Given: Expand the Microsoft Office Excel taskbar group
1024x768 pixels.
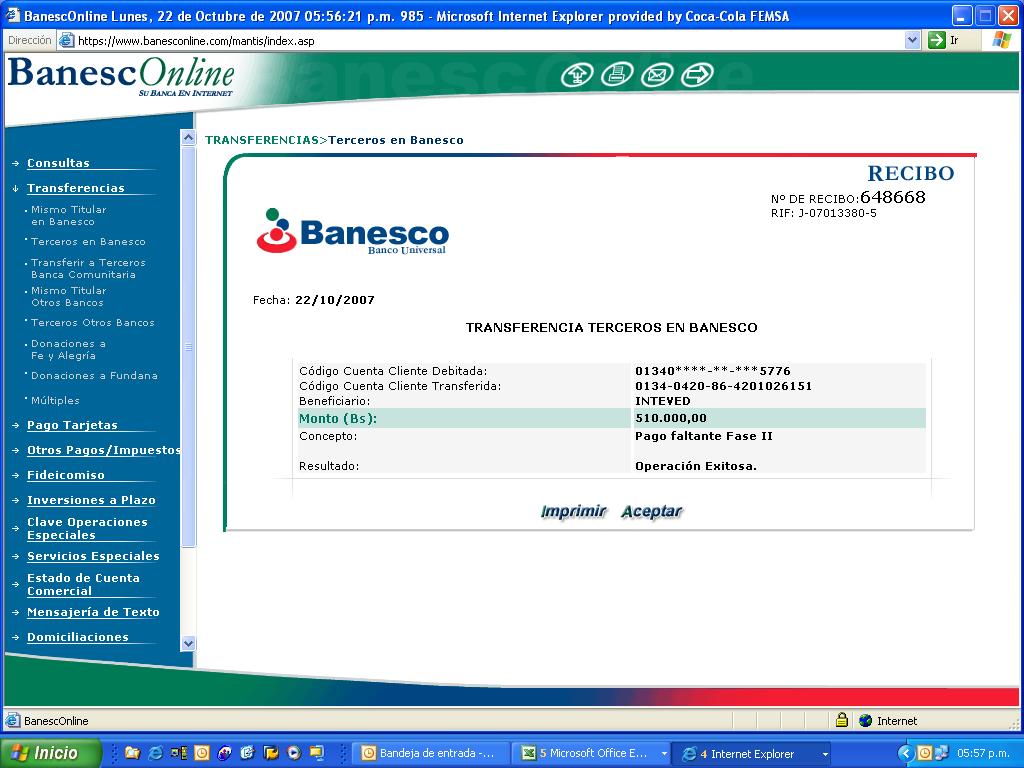Looking at the screenshot, I should pos(664,754).
